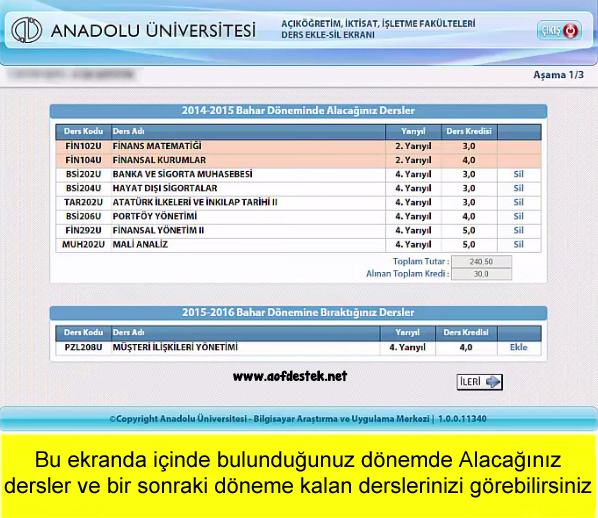Select course code FİN102U
The image size is (598, 518).
pos(84,146)
